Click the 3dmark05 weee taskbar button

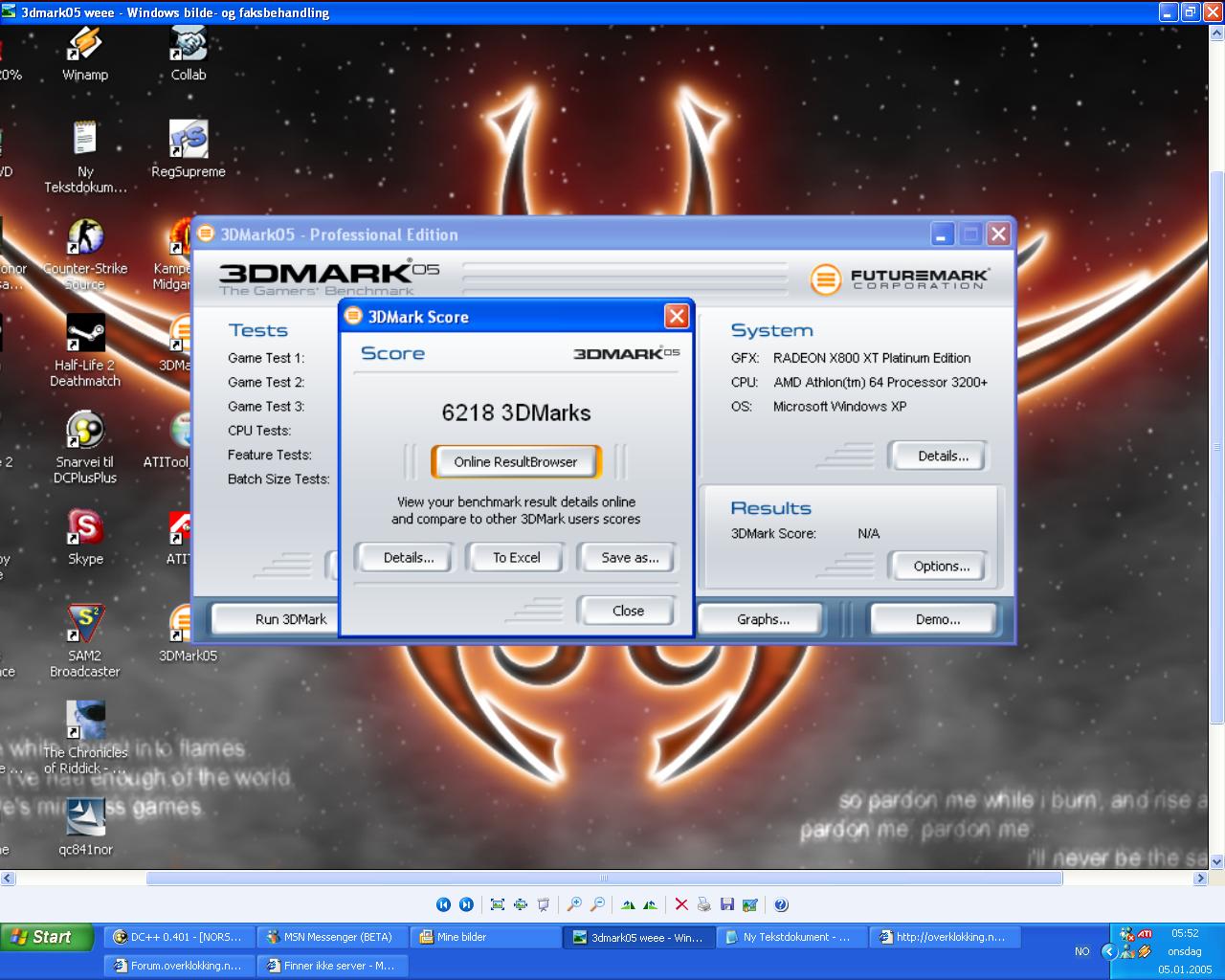pyautogui.click(x=638, y=937)
